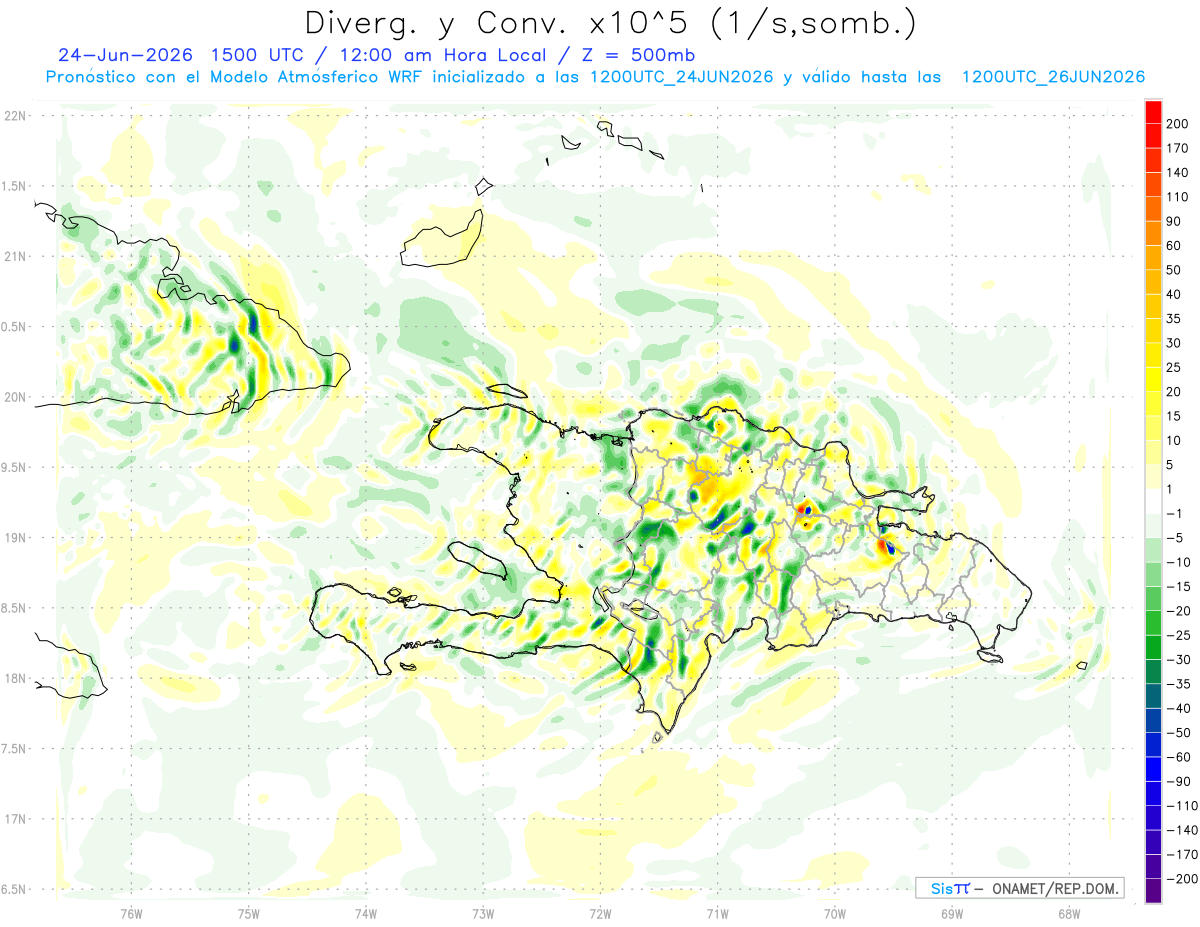Click the colorbar value '-170'
The height and width of the screenshot is (927, 1200).
pos(1182,854)
